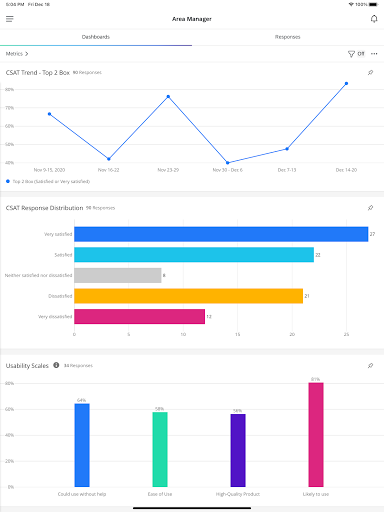The image size is (384, 512).
Task: Click the Nov 16-22 data point
Action: coord(109,159)
